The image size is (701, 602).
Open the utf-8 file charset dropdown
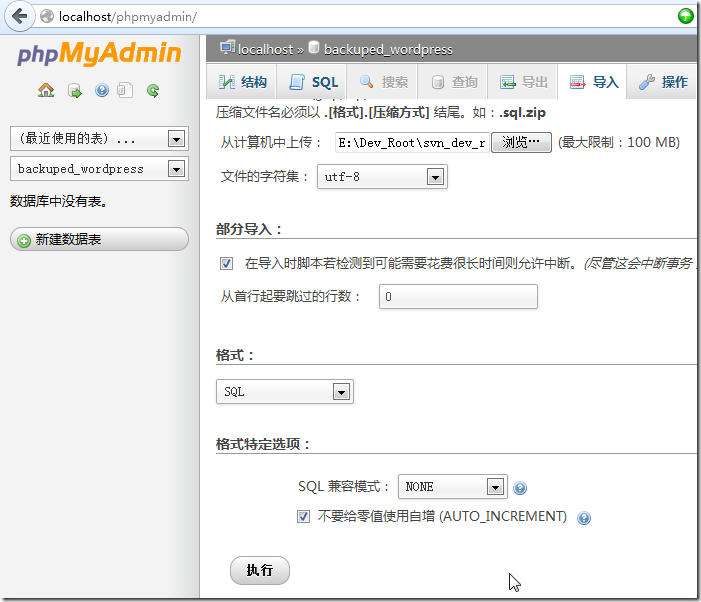click(x=382, y=177)
